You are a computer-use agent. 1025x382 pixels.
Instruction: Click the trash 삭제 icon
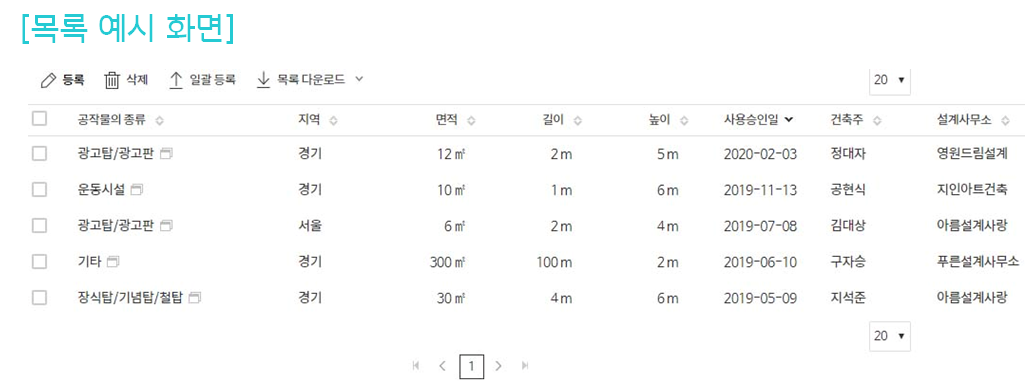click(112, 80)
